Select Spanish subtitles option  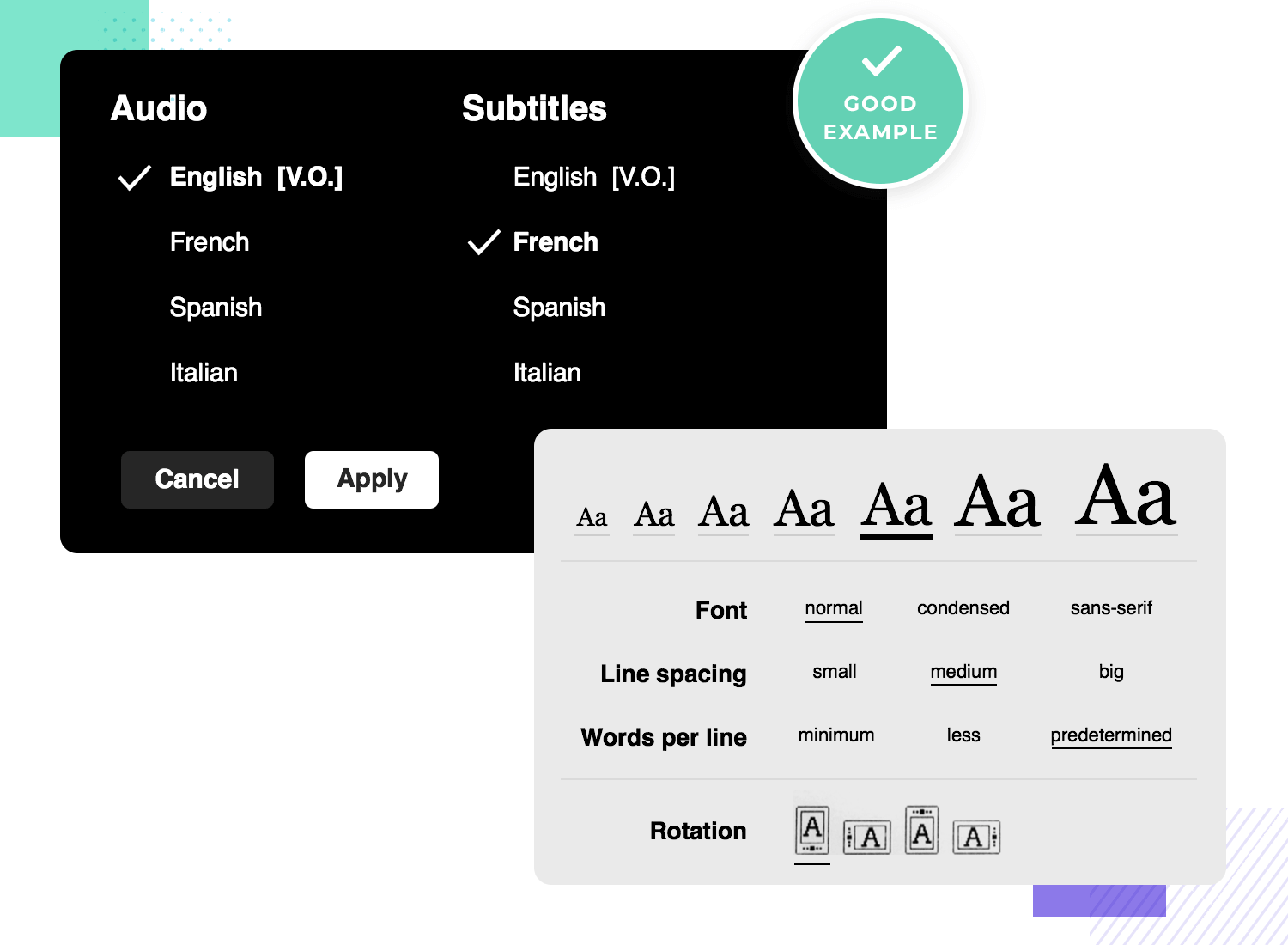click(x=559, y=308)
